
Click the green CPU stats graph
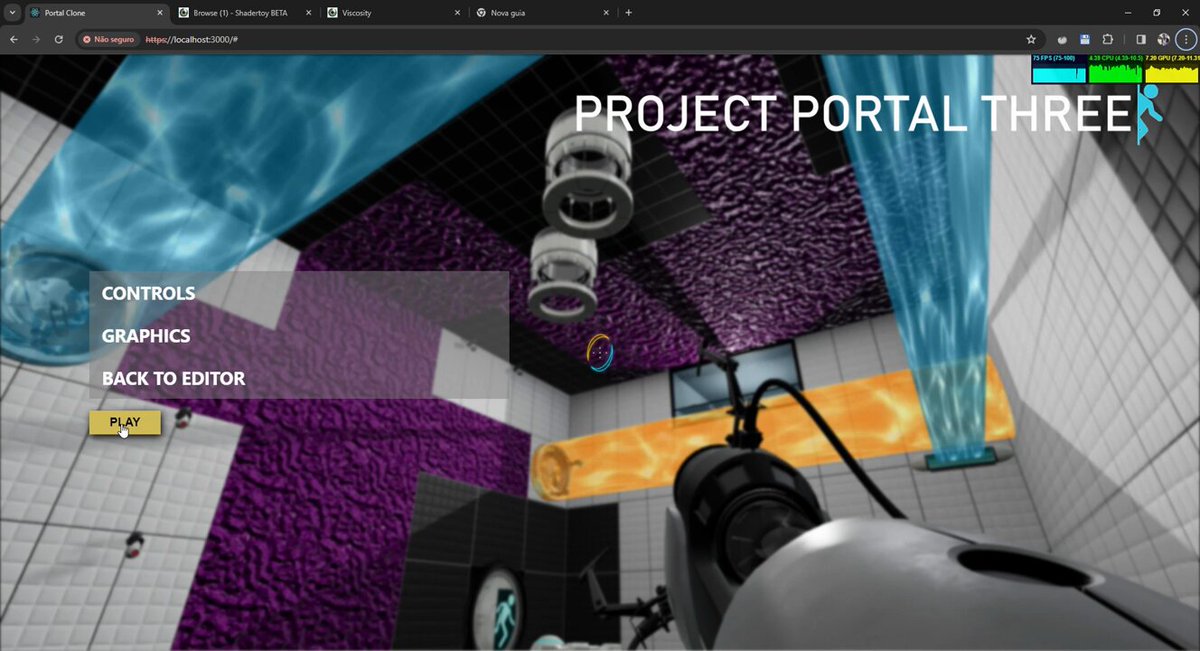pos(1115,69)
